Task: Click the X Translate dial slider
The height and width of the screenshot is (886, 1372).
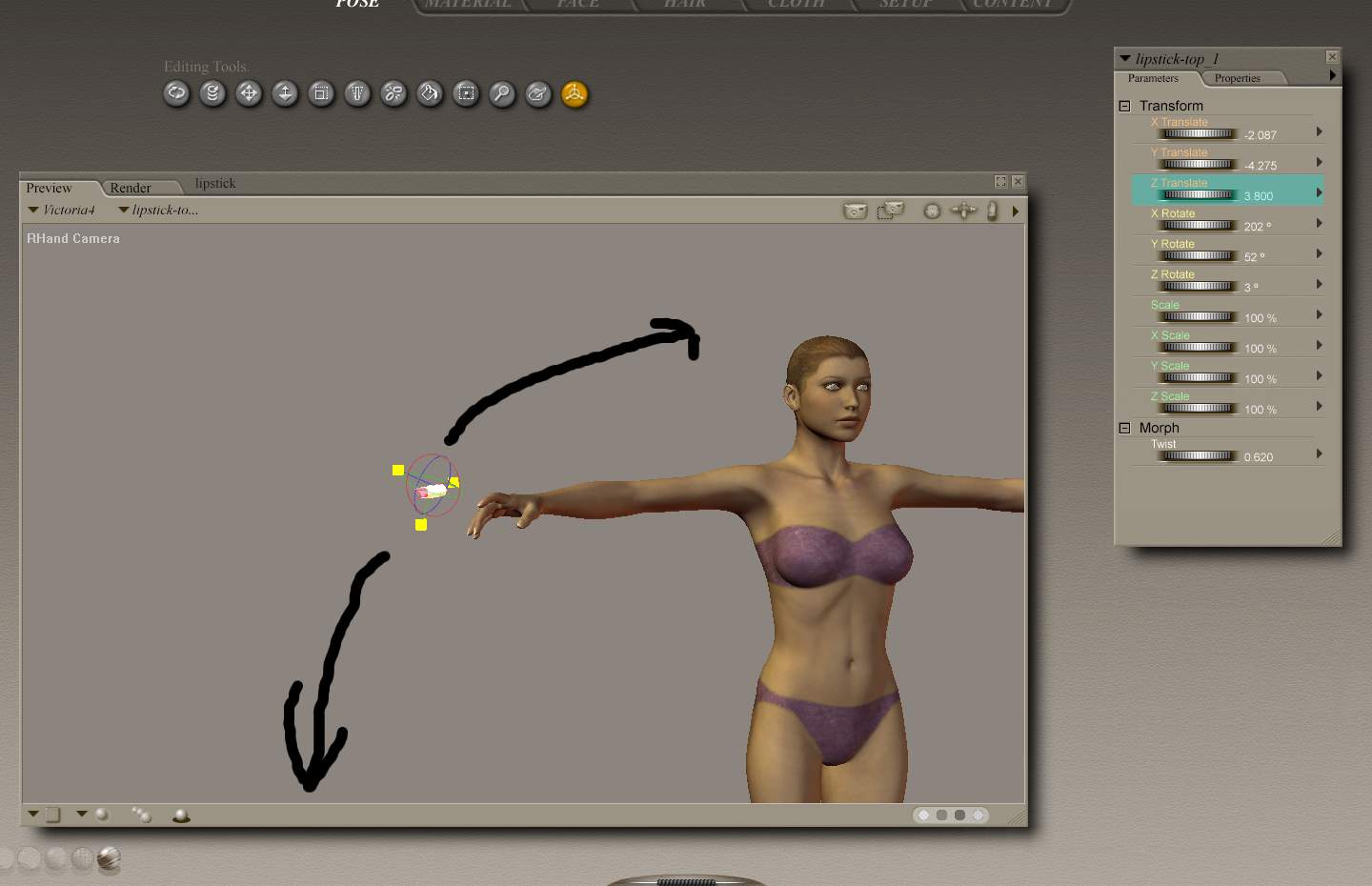Action: coord(1198,134)
